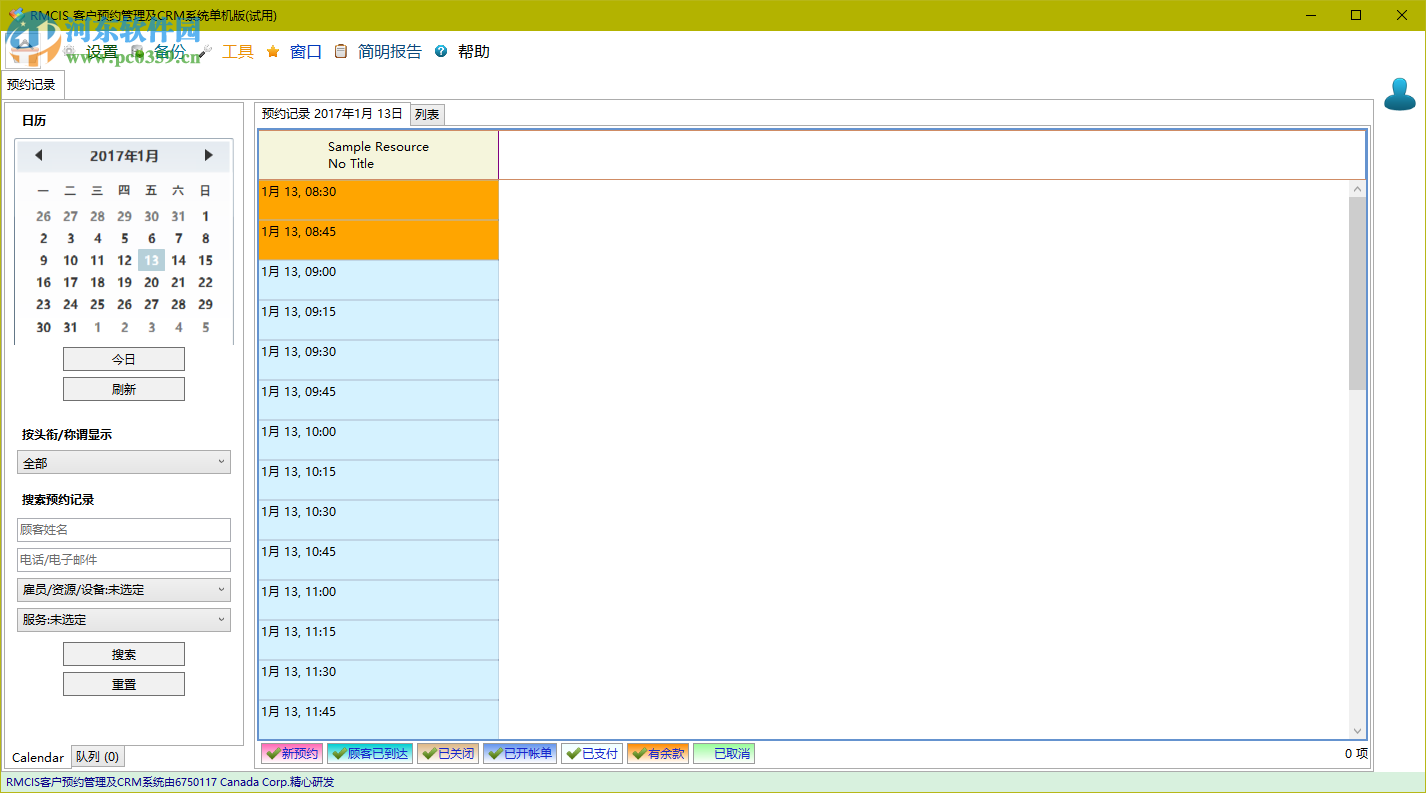Toggle the 新预约 status filter
This screenshot has height=793, width=1426.
[291, 753]
